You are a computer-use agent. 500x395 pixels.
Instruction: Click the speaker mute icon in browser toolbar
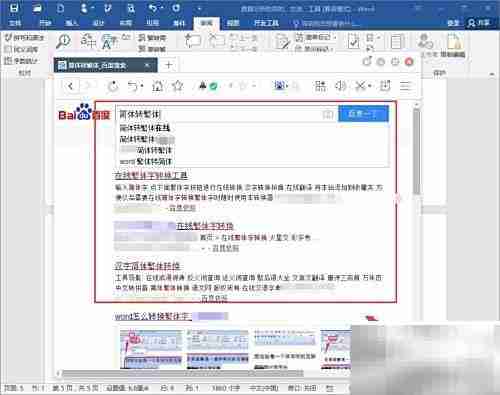tap(341, 86)
